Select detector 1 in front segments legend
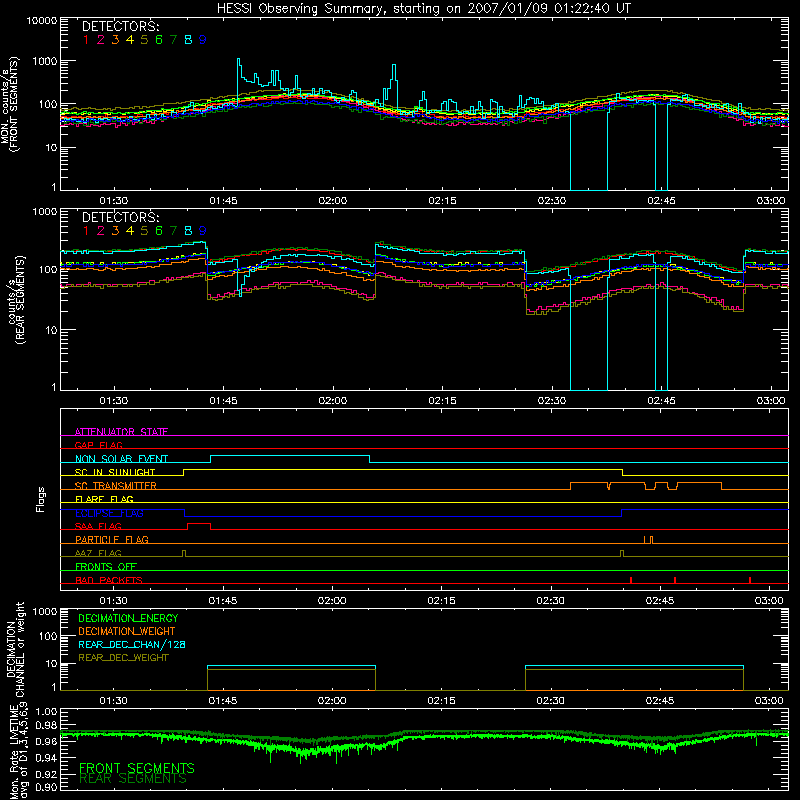The image size is (800, 800). [x=86, y=40]
